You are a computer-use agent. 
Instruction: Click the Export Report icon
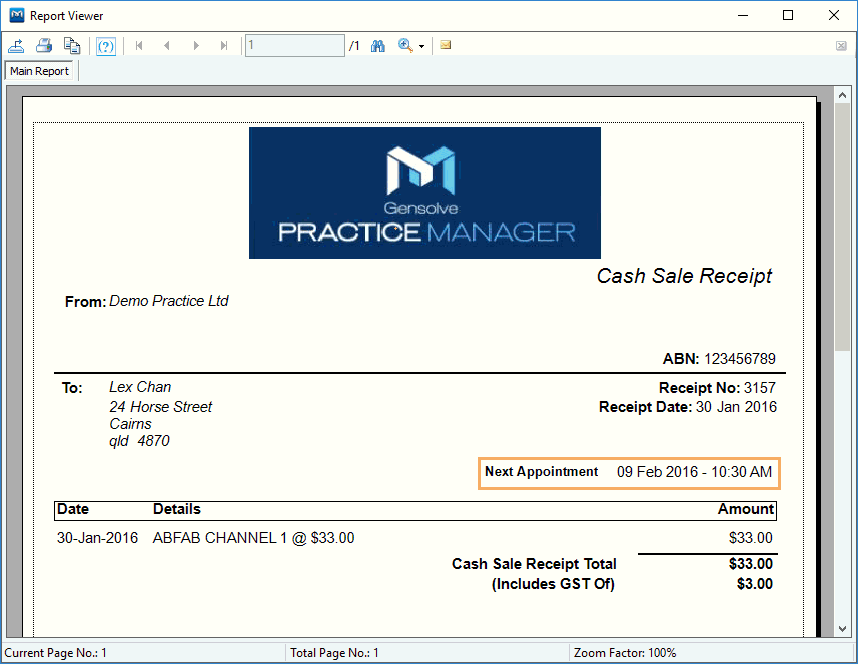tap(16, 46)
